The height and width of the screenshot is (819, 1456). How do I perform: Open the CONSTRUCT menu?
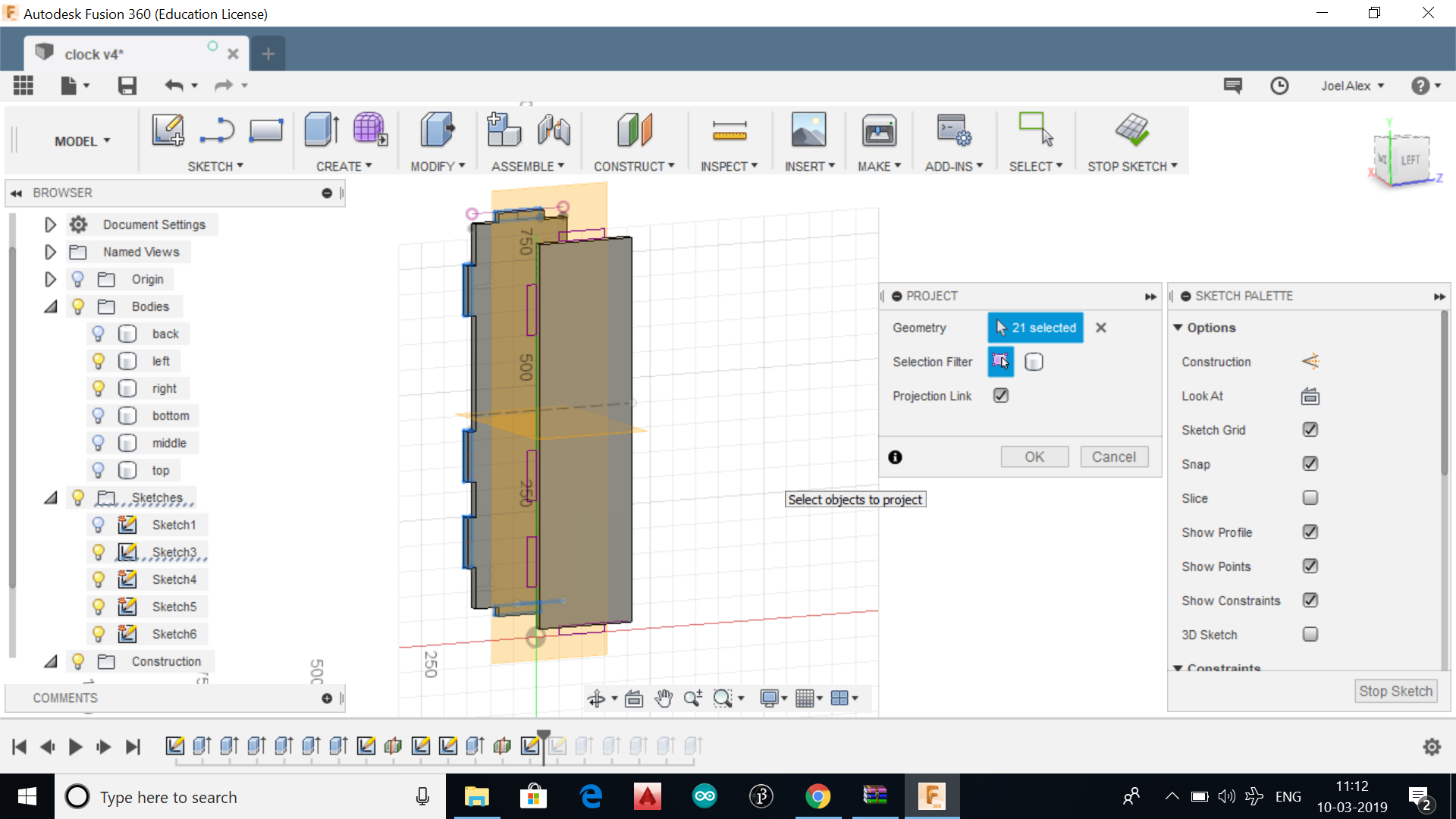pyautogui.click(x=633, y=166)
